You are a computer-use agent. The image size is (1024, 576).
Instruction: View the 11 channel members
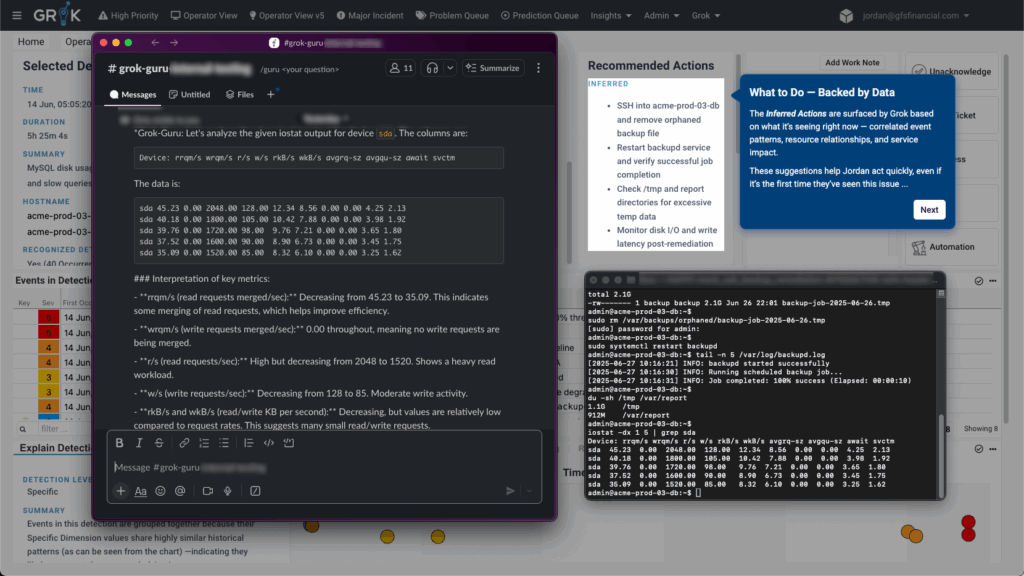coord(401,68)
